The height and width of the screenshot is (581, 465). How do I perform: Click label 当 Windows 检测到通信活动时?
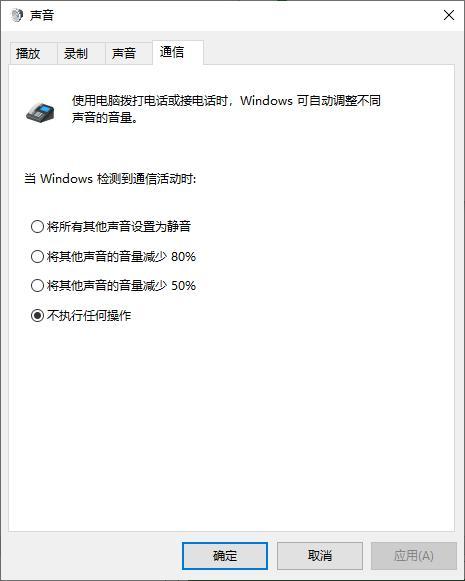(110, 179)
